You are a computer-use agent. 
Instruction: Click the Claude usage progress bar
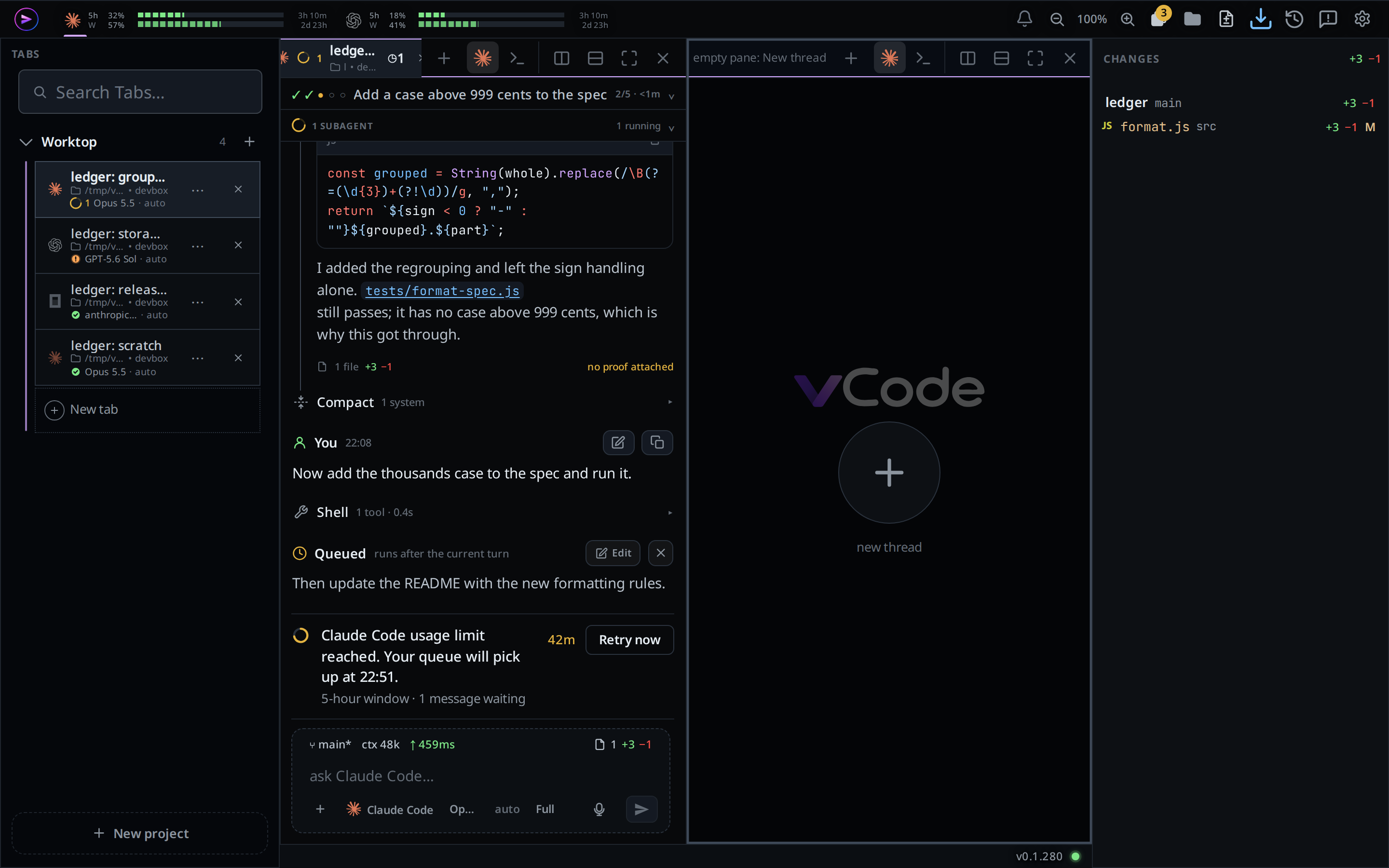click(210, 19)
